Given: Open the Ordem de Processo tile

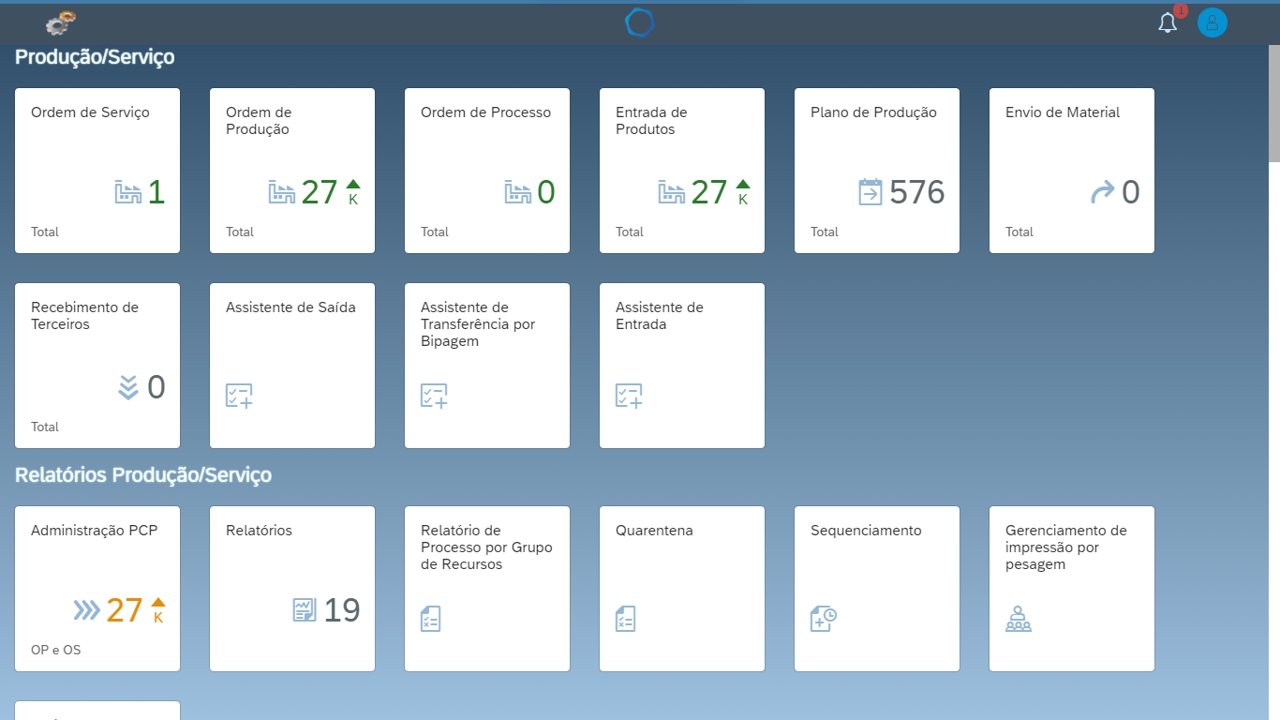Looking at the screenshot, I should coord(487,170).
